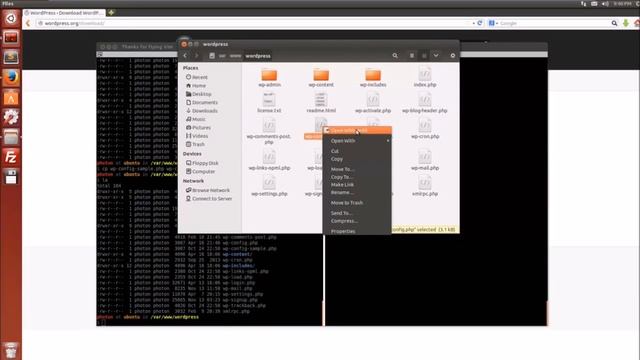
Task: Select the wp-activate.php file
Action: coord(373,103)
